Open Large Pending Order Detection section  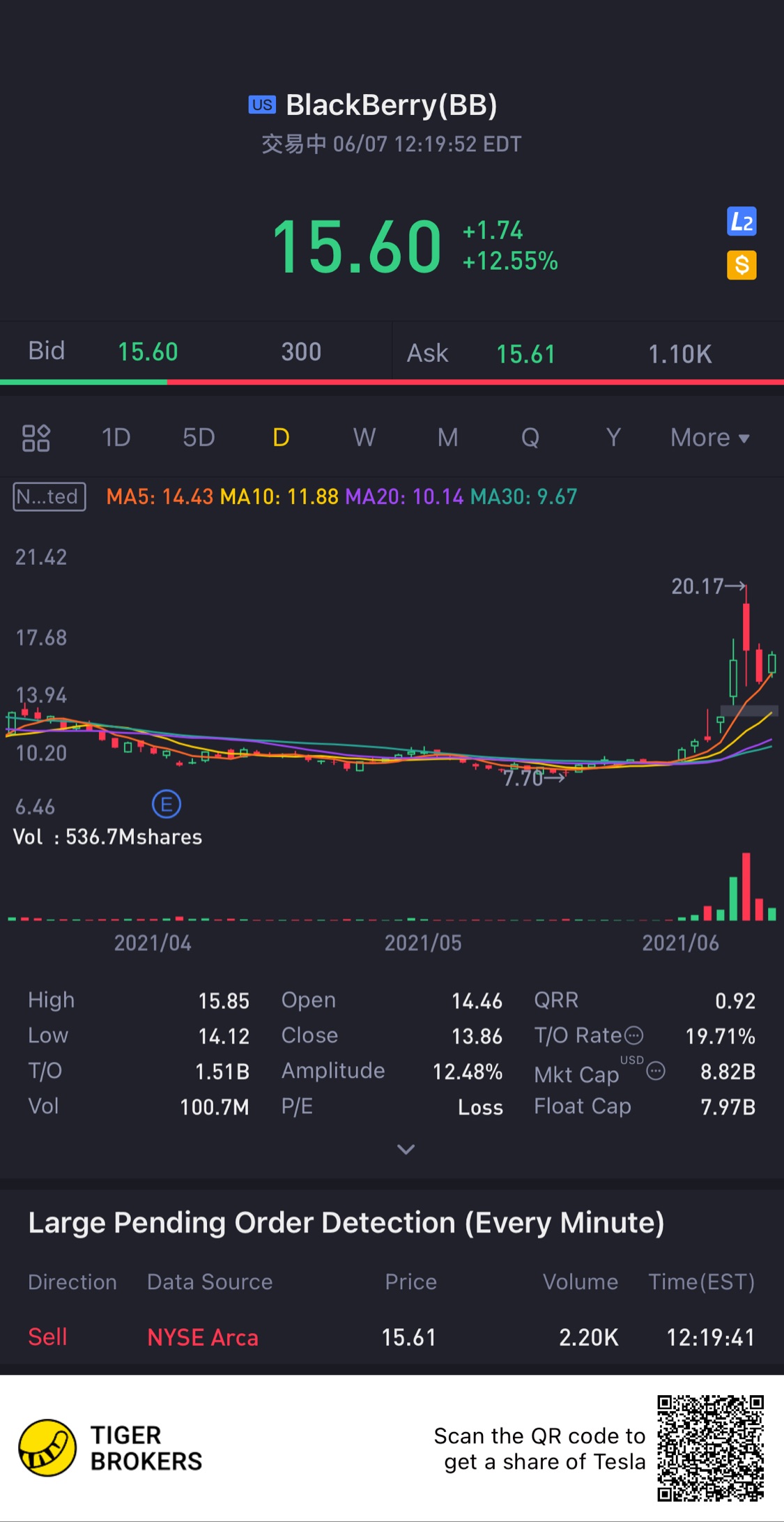pos(346,1223)
